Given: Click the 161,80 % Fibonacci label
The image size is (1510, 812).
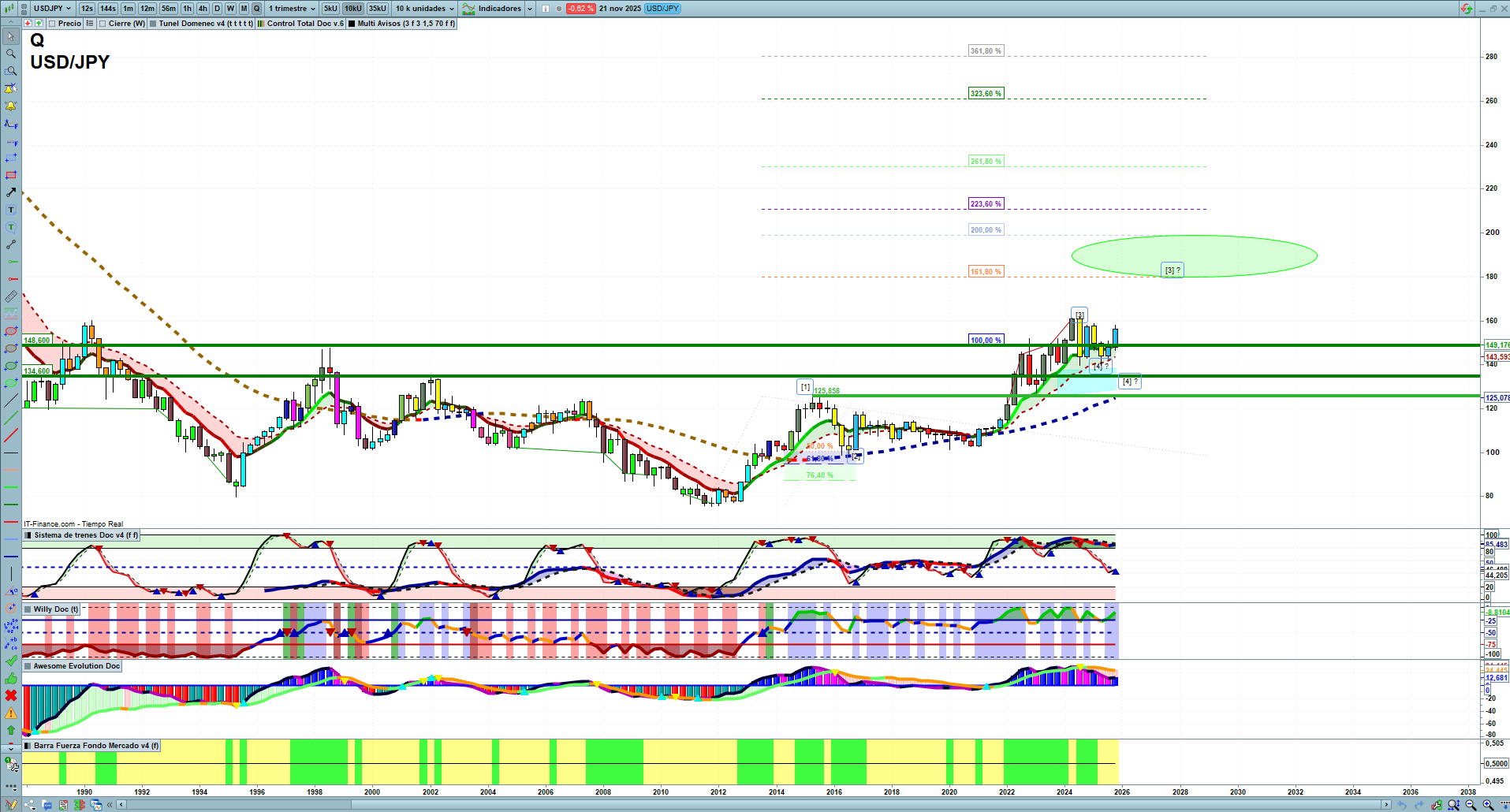Looking at the screenshot, I should (x=986, y=272).
